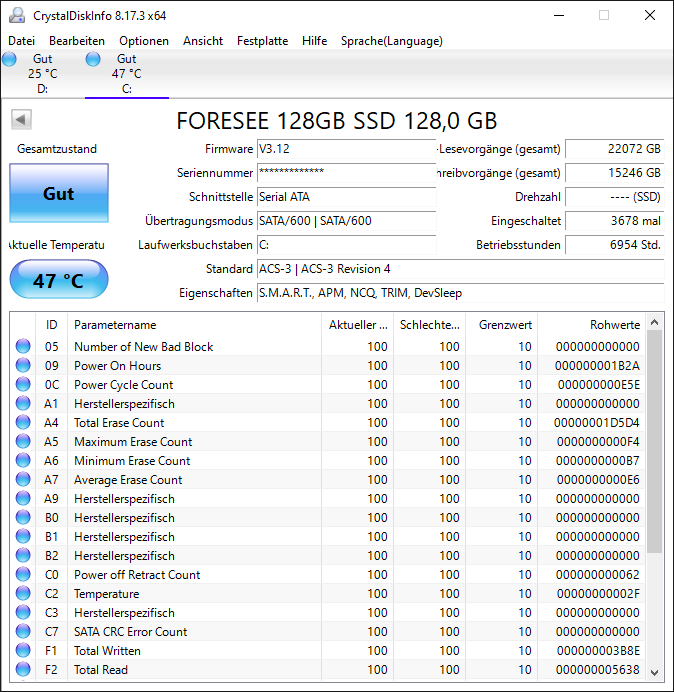Click the masked Seriennummer field
This screenshot has height=692, width=674.
click(346, 173)
